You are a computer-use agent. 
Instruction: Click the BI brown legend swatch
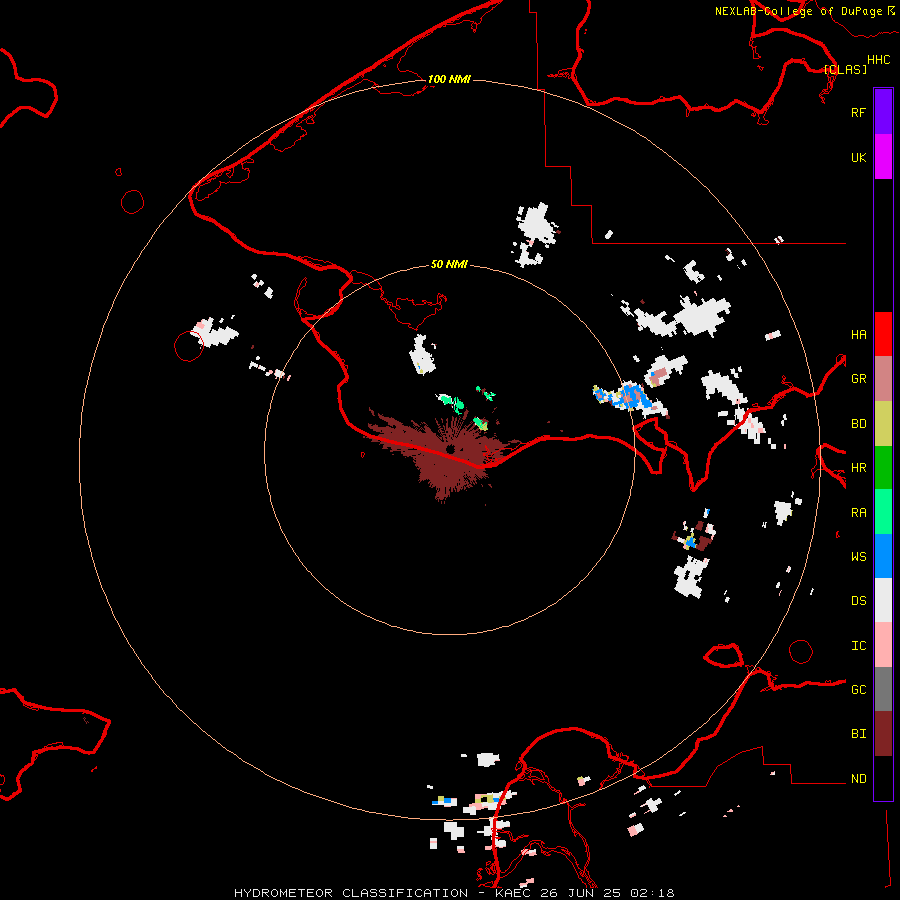[883, 734]
